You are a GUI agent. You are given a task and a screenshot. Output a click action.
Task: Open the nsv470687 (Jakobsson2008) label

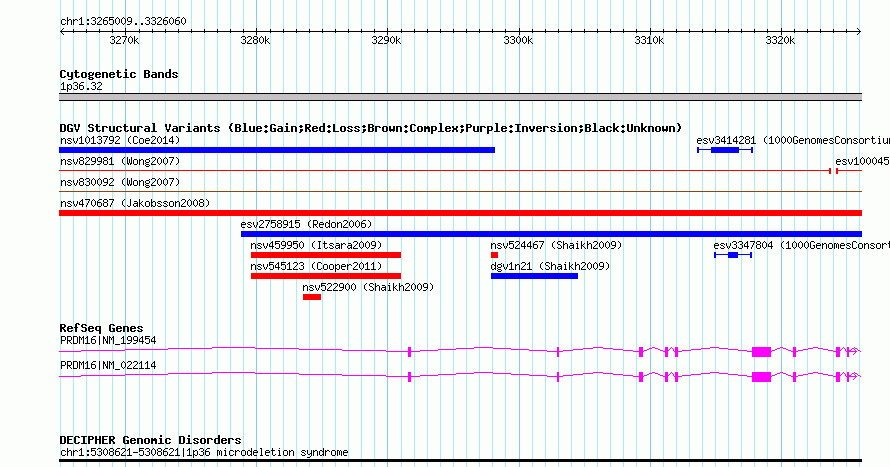coord(135,203)
